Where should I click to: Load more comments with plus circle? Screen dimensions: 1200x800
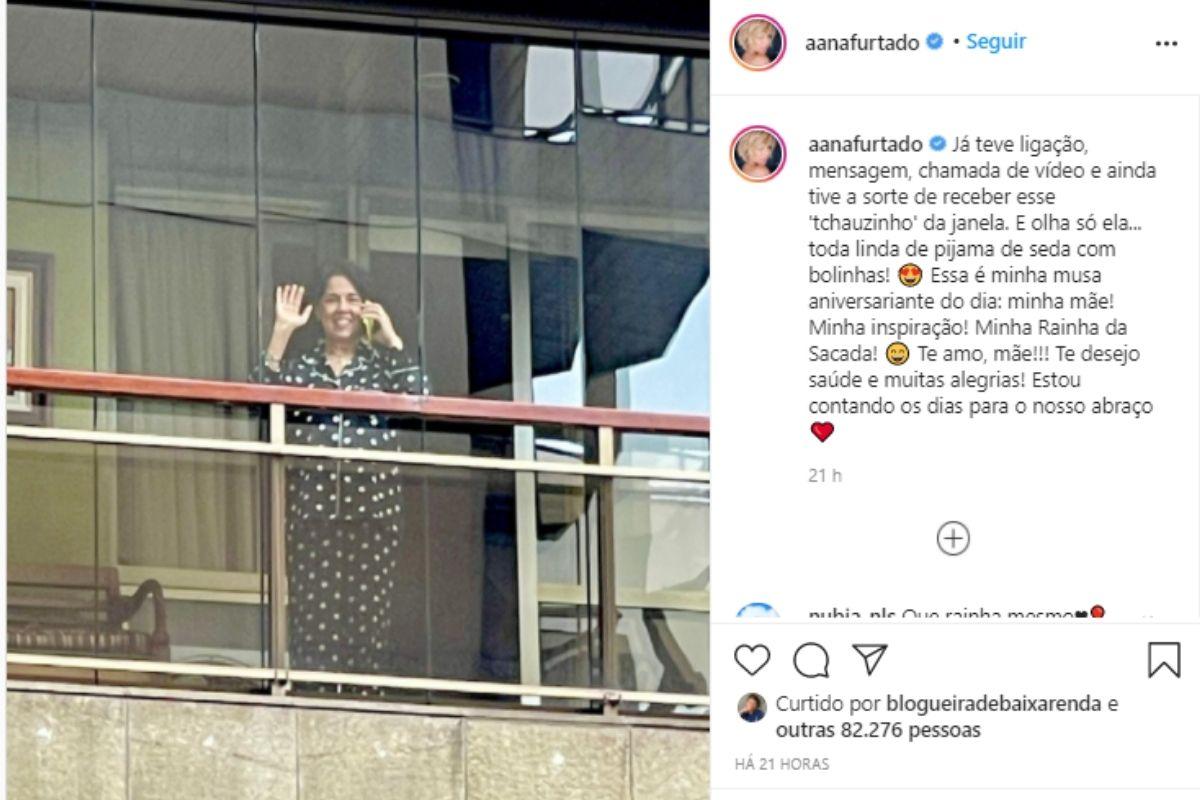(953, 539)
